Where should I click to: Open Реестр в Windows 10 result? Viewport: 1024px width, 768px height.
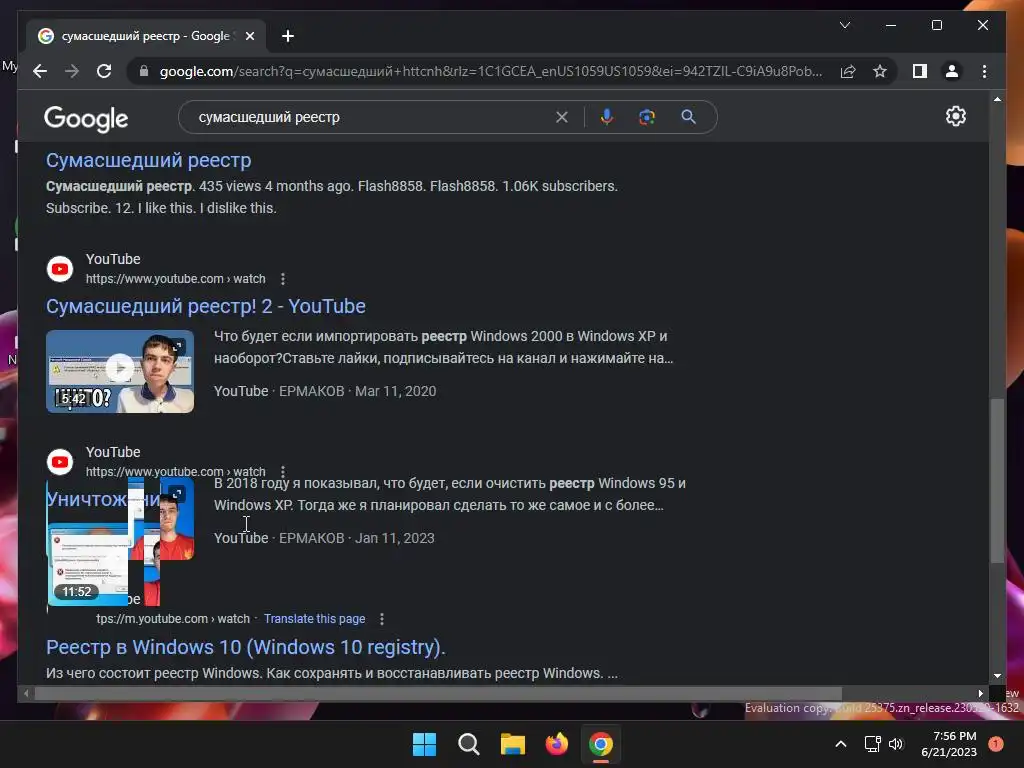click(246, 647)
